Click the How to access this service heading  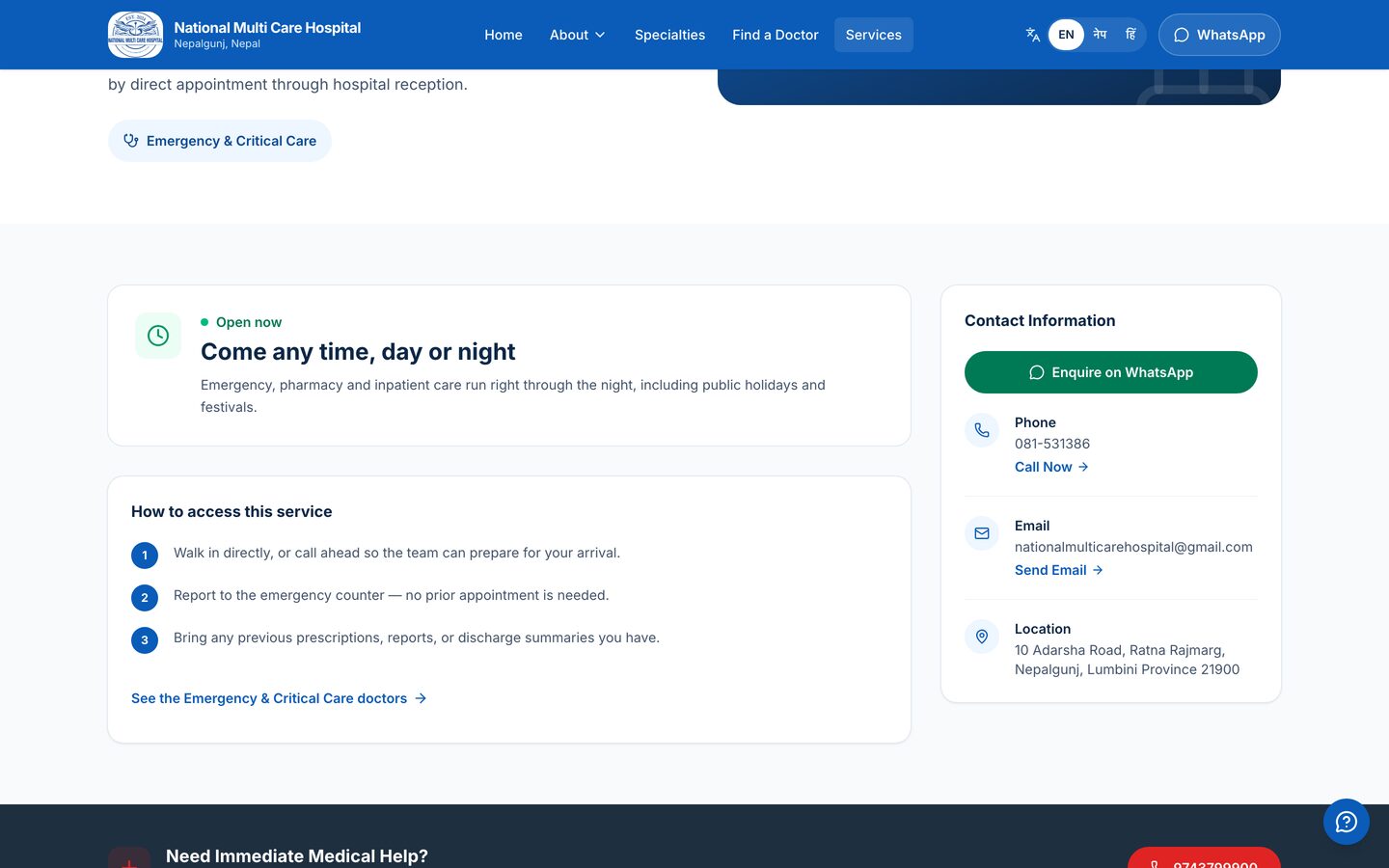[231, 512]
